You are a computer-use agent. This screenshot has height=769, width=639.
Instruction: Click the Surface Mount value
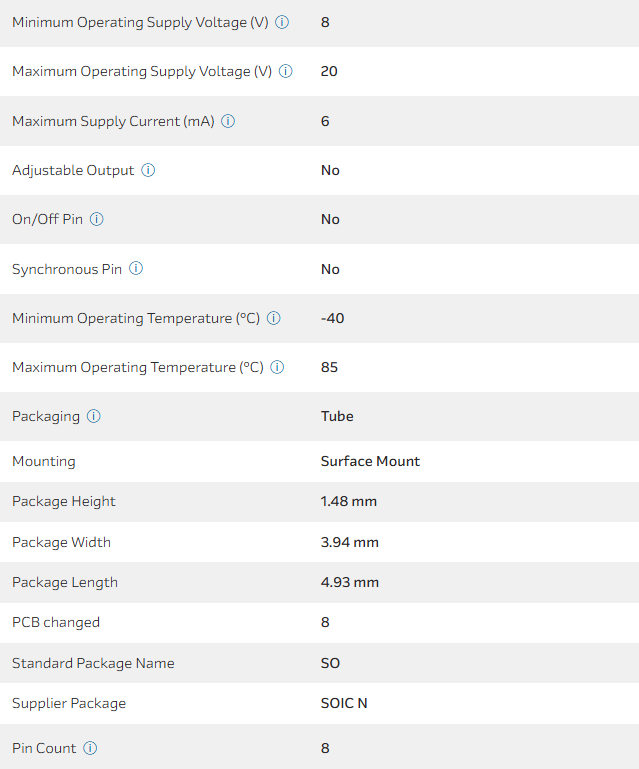[370, 461]
